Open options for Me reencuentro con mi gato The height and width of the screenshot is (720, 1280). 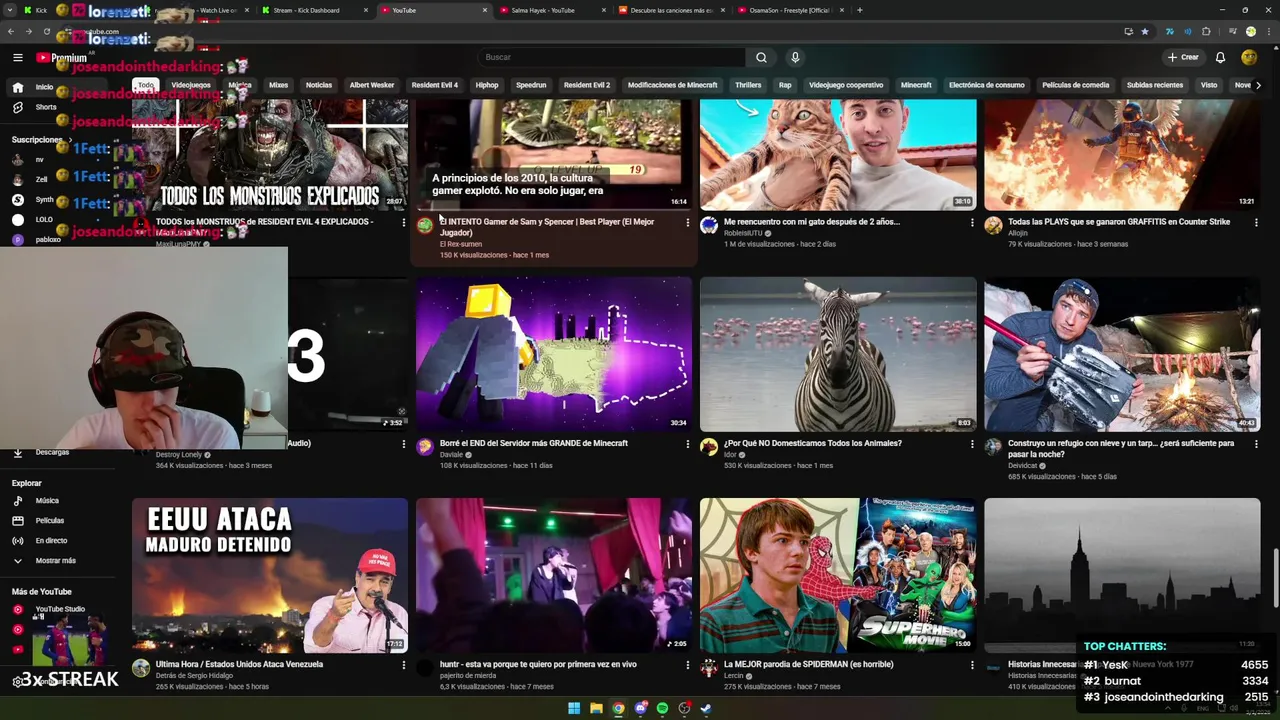tap(972, 222)
